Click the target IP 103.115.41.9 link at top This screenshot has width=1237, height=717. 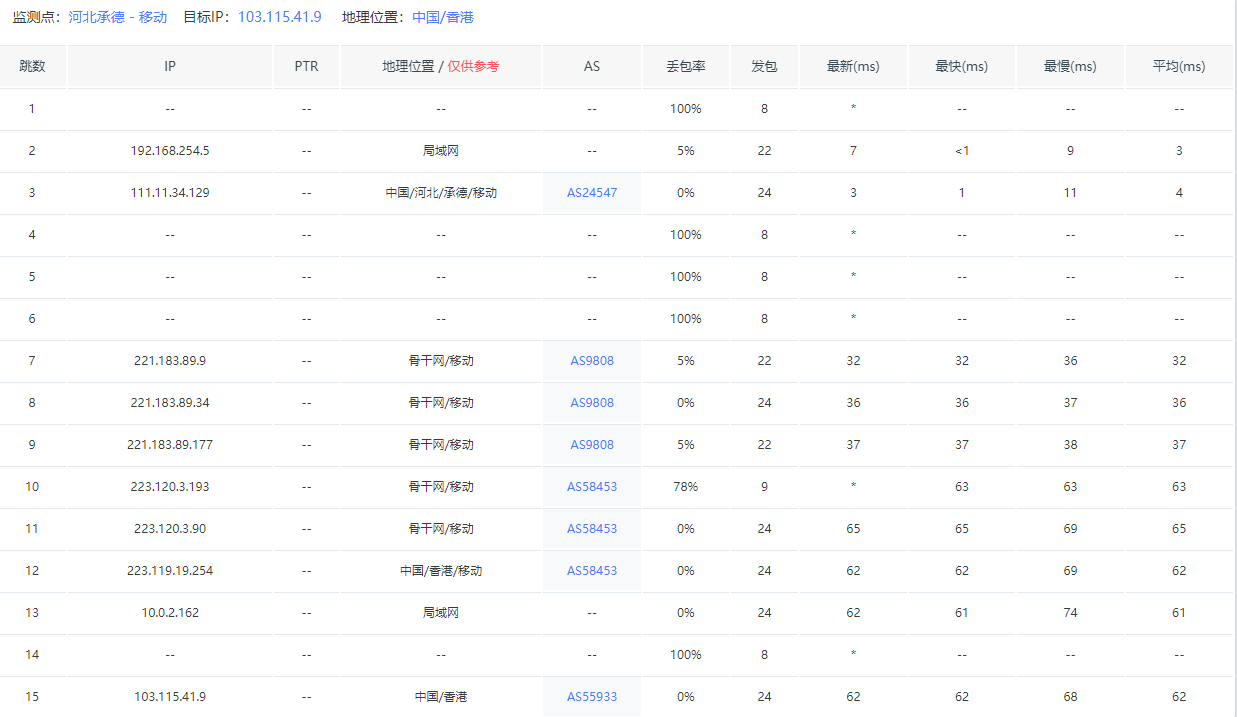tap(279, 17)
